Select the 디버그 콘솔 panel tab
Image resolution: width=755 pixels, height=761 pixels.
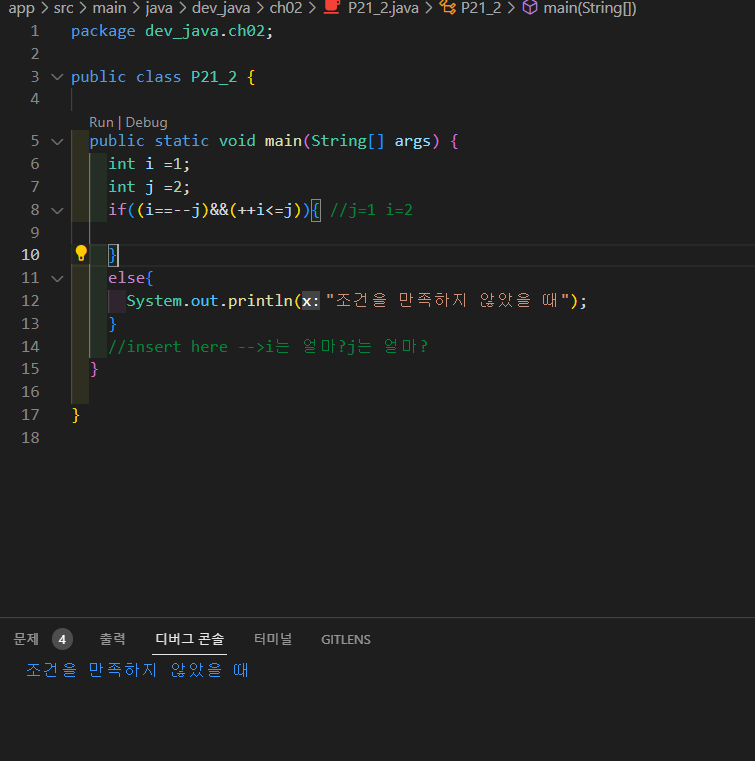click(189, 639)
